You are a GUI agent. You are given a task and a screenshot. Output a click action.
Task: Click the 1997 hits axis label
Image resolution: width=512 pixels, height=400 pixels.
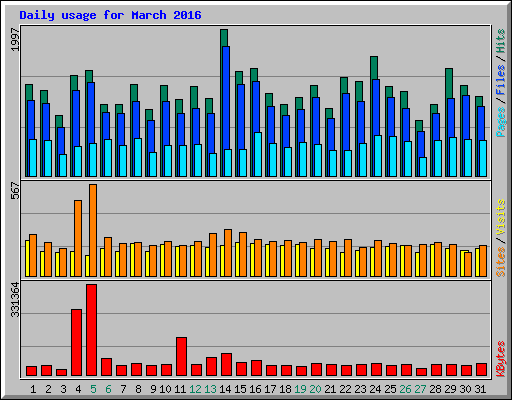[x=15, y=39]
